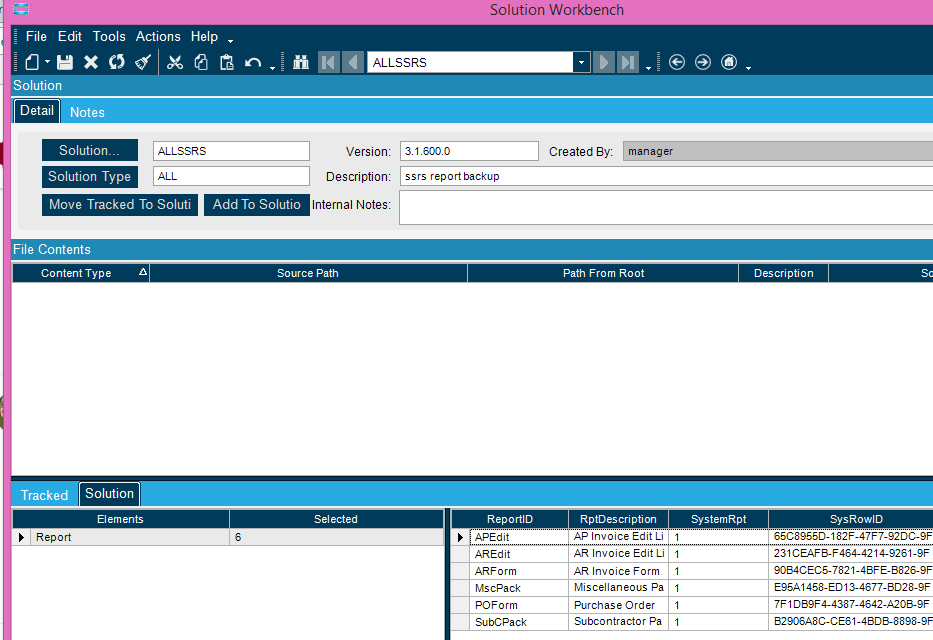The width and height of the screenshot is (933, 640).
Task: Click the Elements column header
Action: point(120,519)
